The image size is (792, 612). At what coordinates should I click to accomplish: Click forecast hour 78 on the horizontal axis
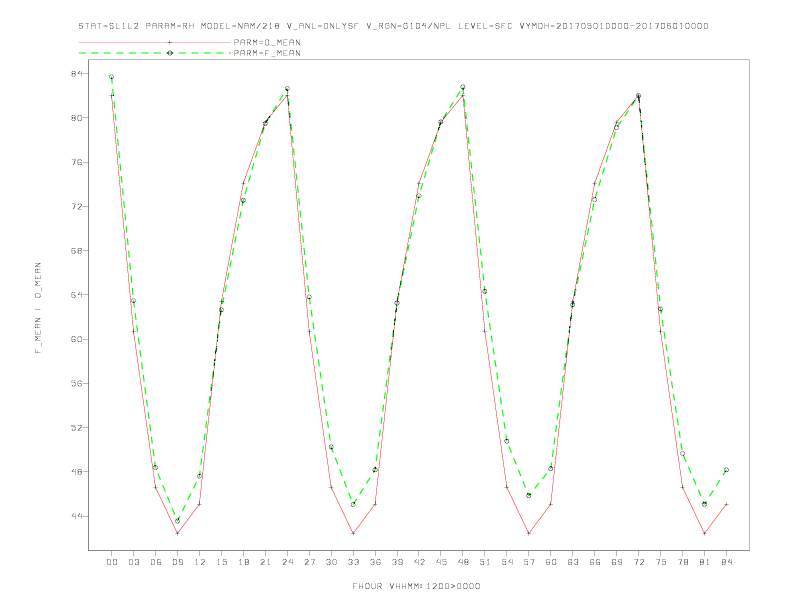[682, 562]
